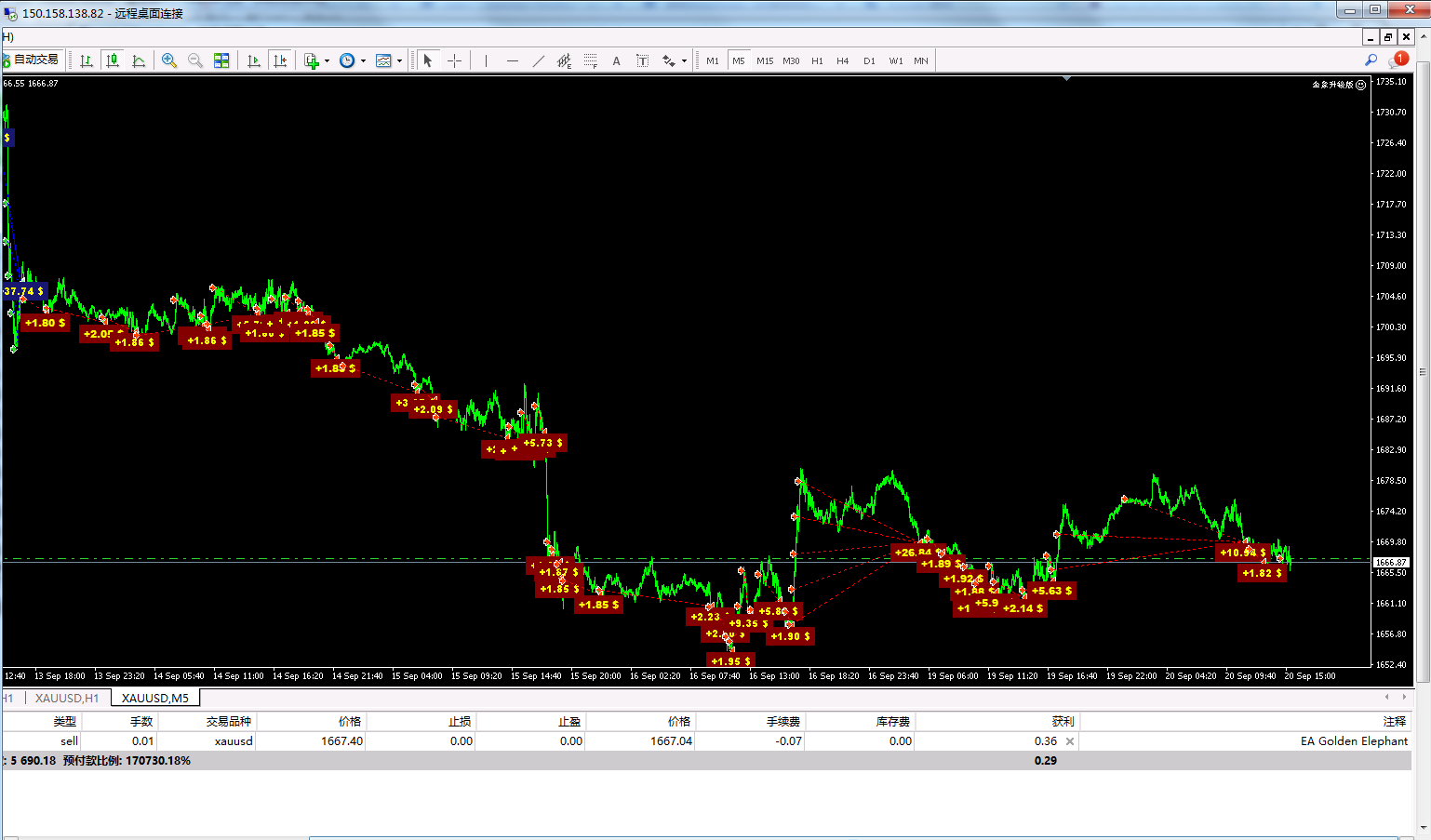
Task: Select the XAUUSD,M5 chart tab
Action: pos(155,698)
